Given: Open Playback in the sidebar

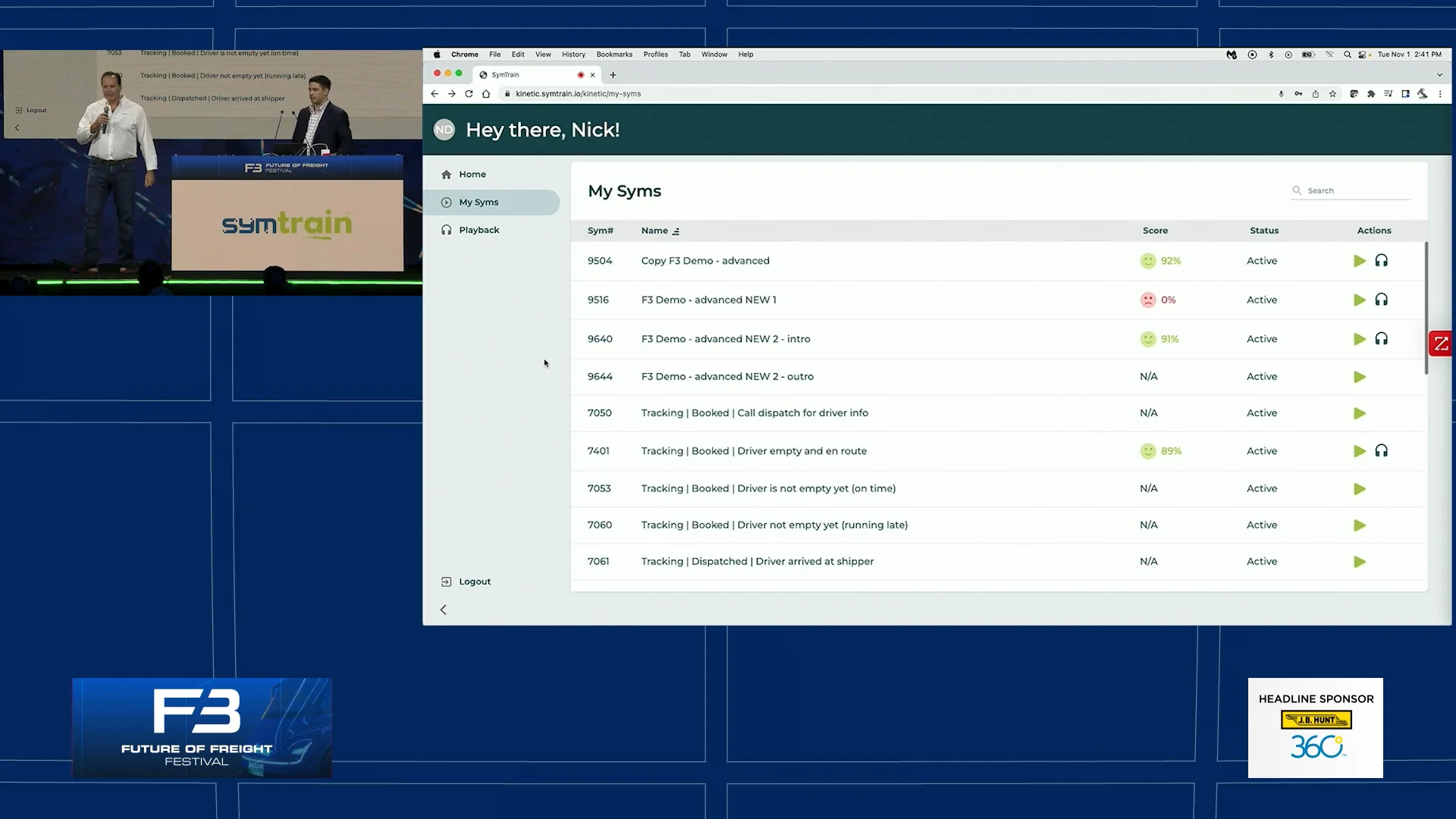Looking at the screenshot, I should point(491,230).
